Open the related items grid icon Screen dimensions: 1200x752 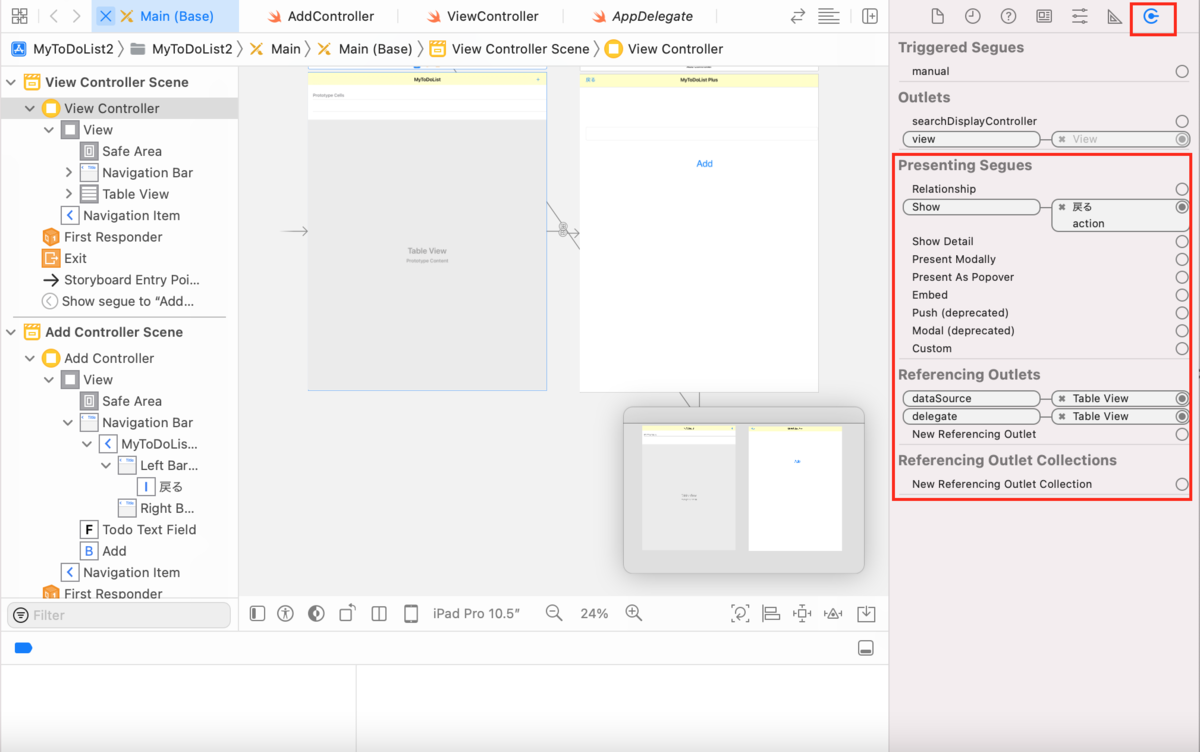click(x=19, y=16)
